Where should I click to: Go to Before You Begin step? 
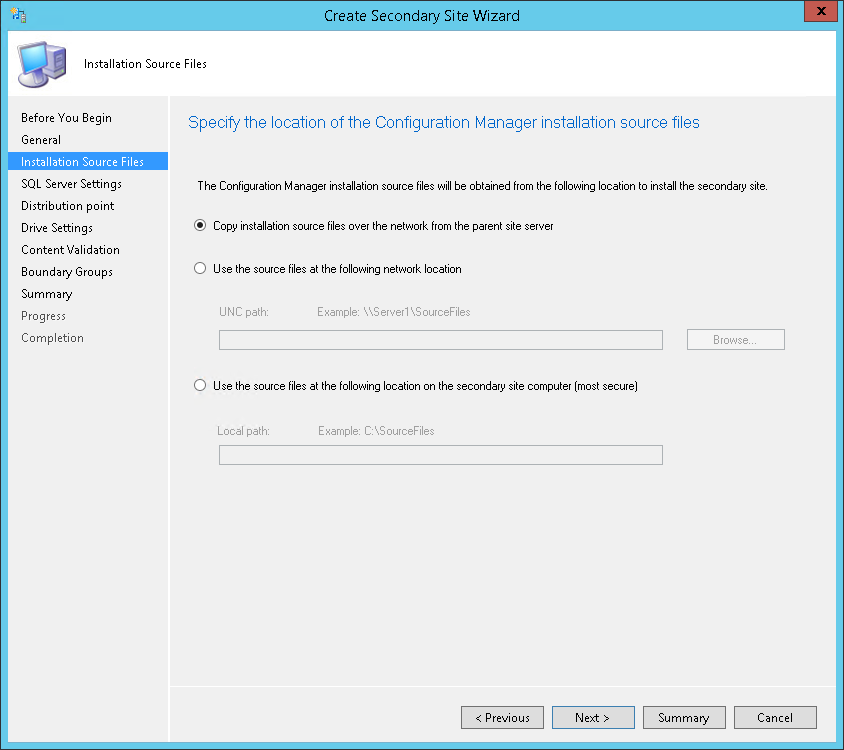point(66,118)
